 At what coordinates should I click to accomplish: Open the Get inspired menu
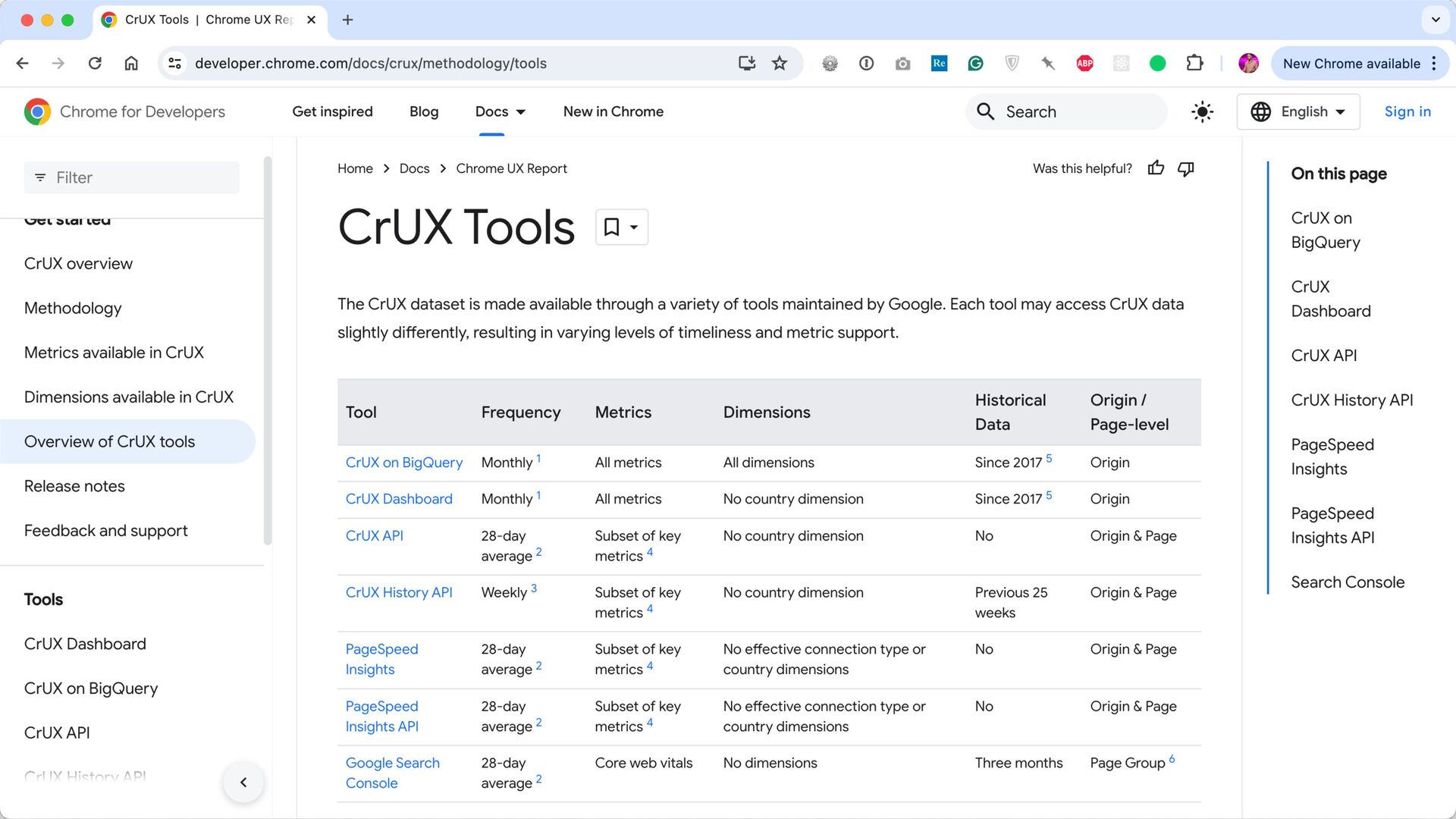click(x=332, y=111)
